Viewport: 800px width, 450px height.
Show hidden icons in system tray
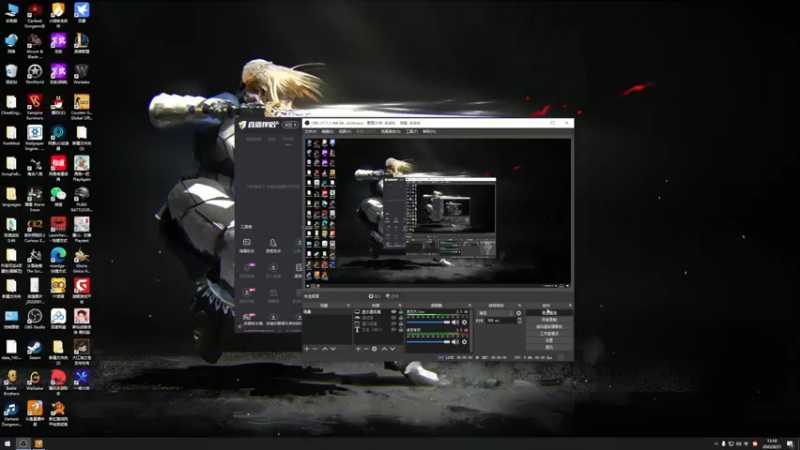pyautogui.click(x=716, y=444)
